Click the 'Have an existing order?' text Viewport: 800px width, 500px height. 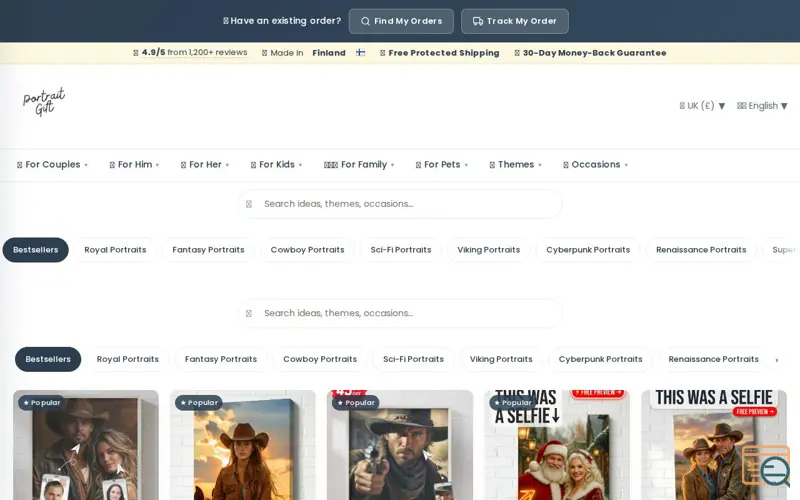[285, 21]
